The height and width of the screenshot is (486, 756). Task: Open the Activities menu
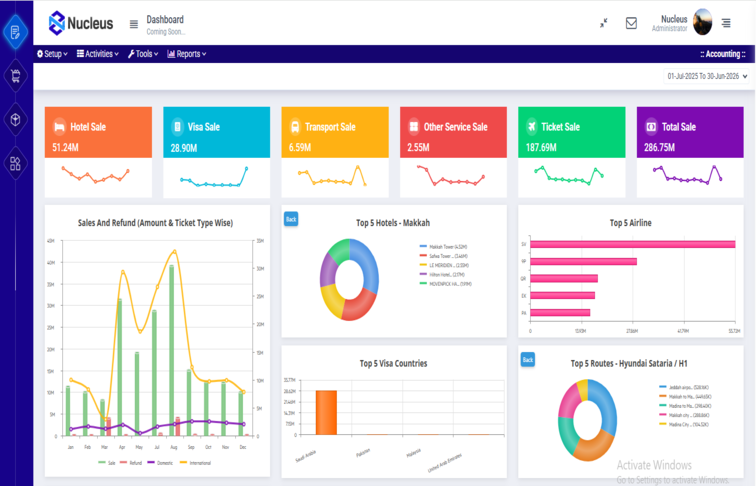point(97,54)
